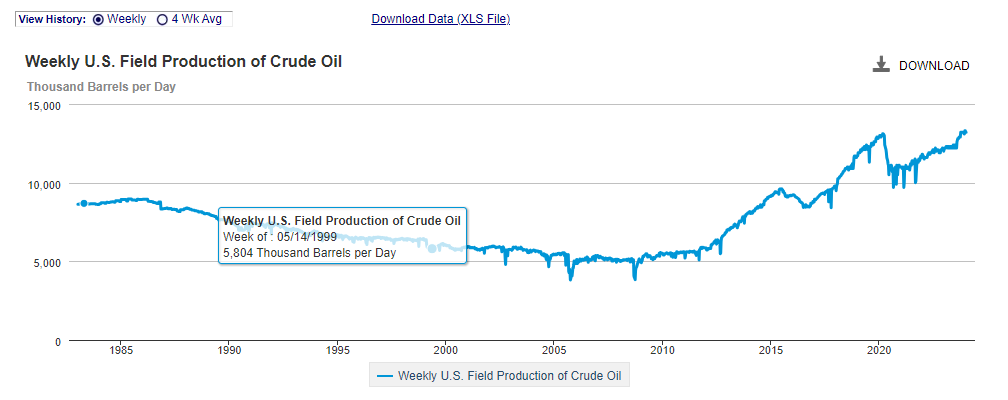Click the 2015 x-axis label
1008x400 pixels.
coord(770,350)
